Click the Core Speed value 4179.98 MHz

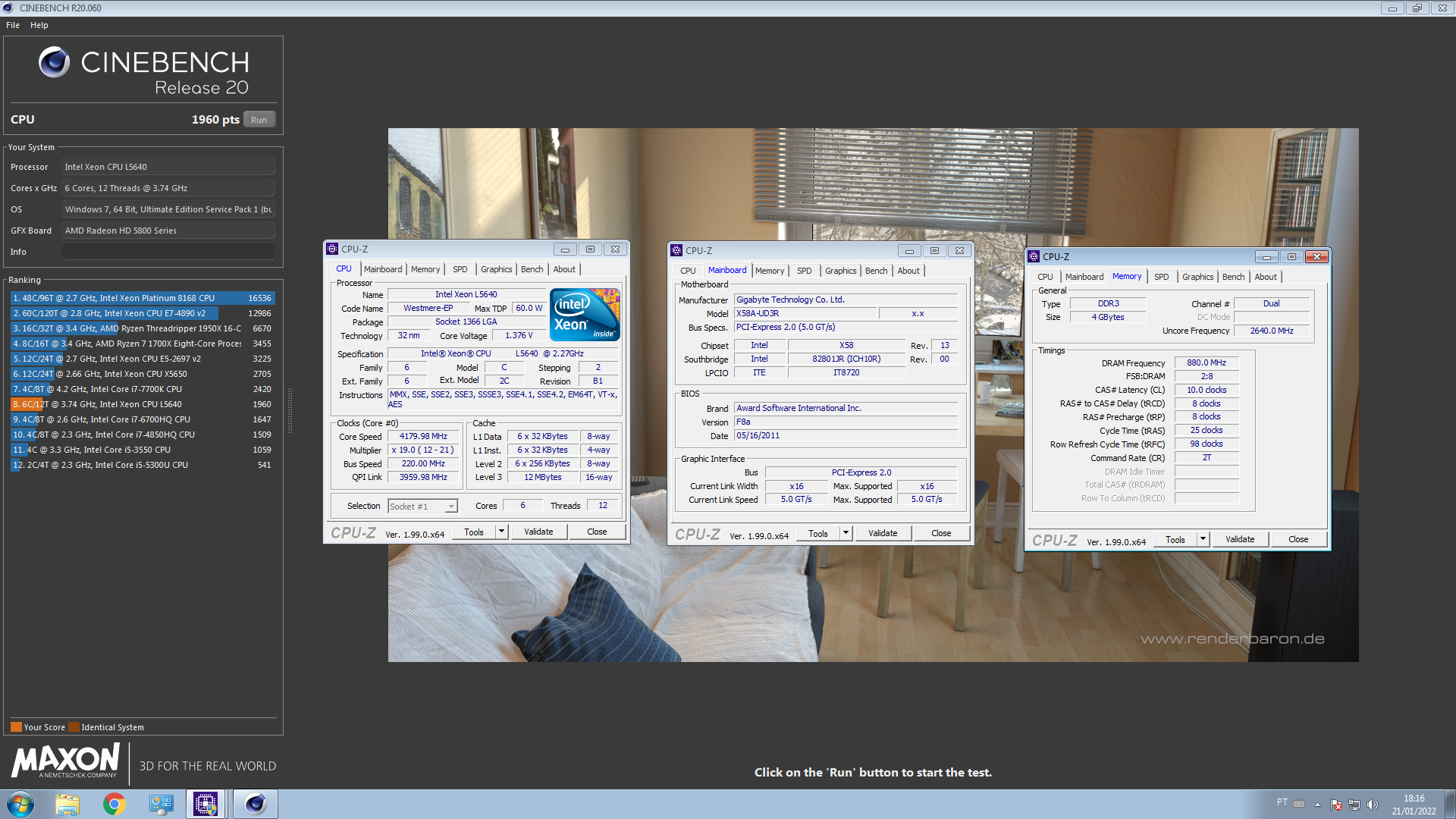tap(424, 436)
